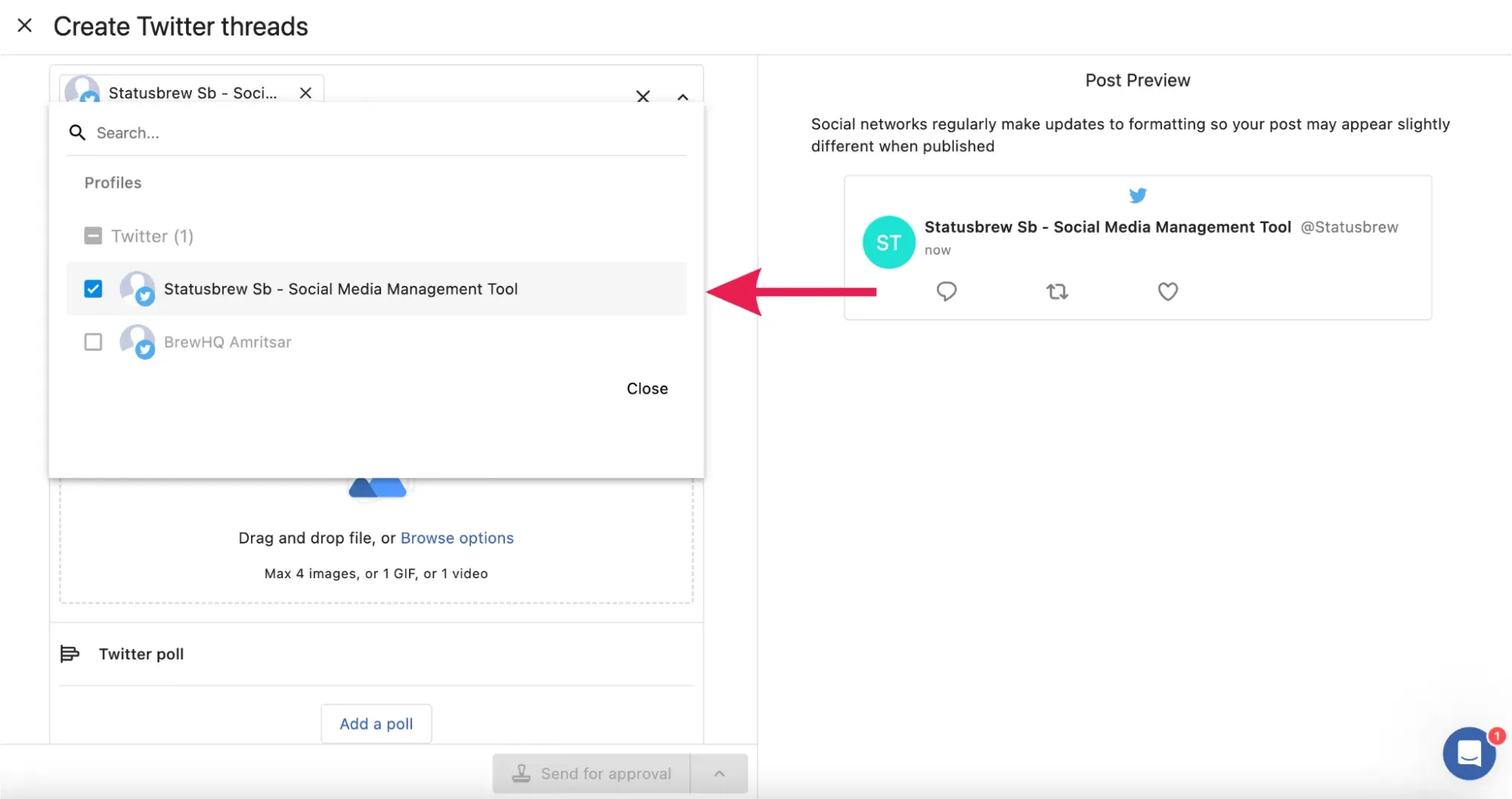Image resolution: width=1512 pixels, height=799 pixels.
Task: Check the BrewHQ Amritsar checkbox
Action: tap(93, 342)
